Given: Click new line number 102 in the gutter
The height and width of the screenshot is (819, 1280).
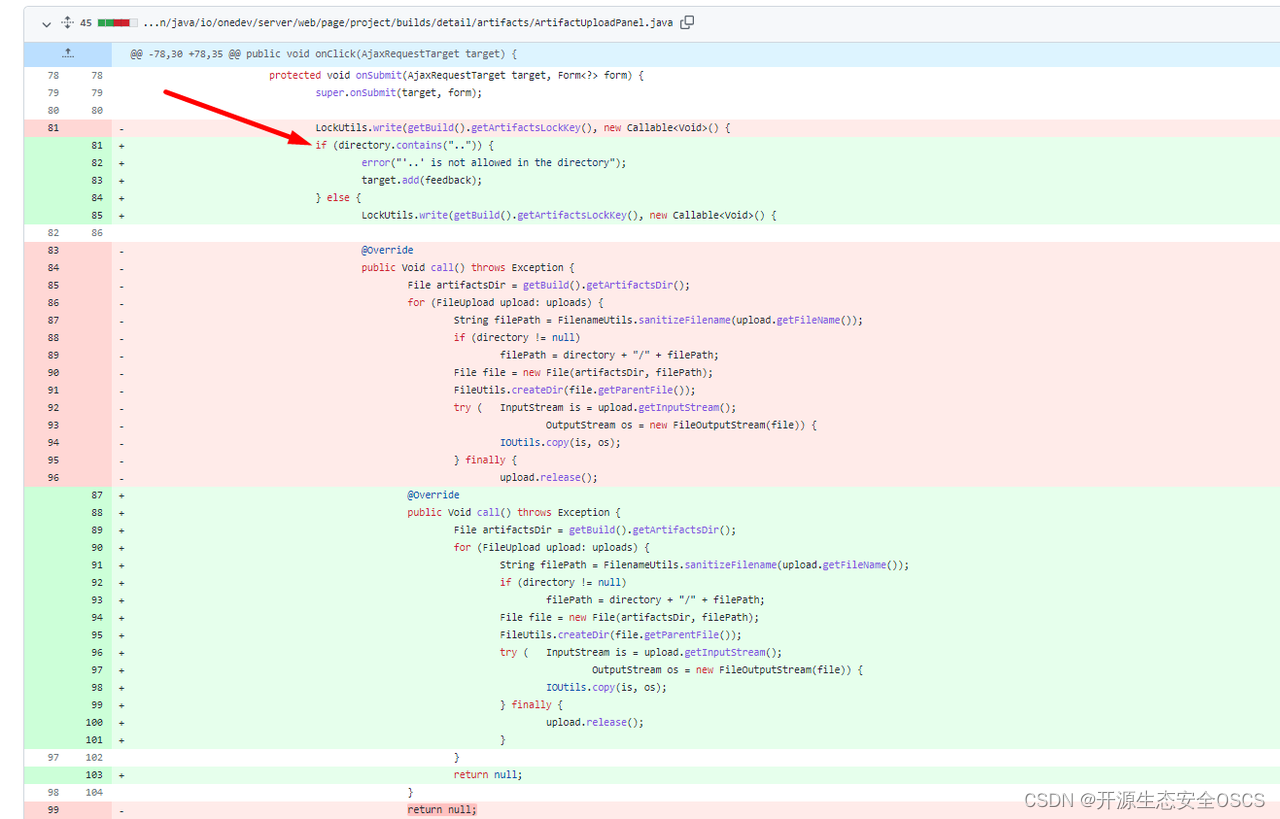Looking at the screenshot, I should pyautogui.click(x=95, y=758).
